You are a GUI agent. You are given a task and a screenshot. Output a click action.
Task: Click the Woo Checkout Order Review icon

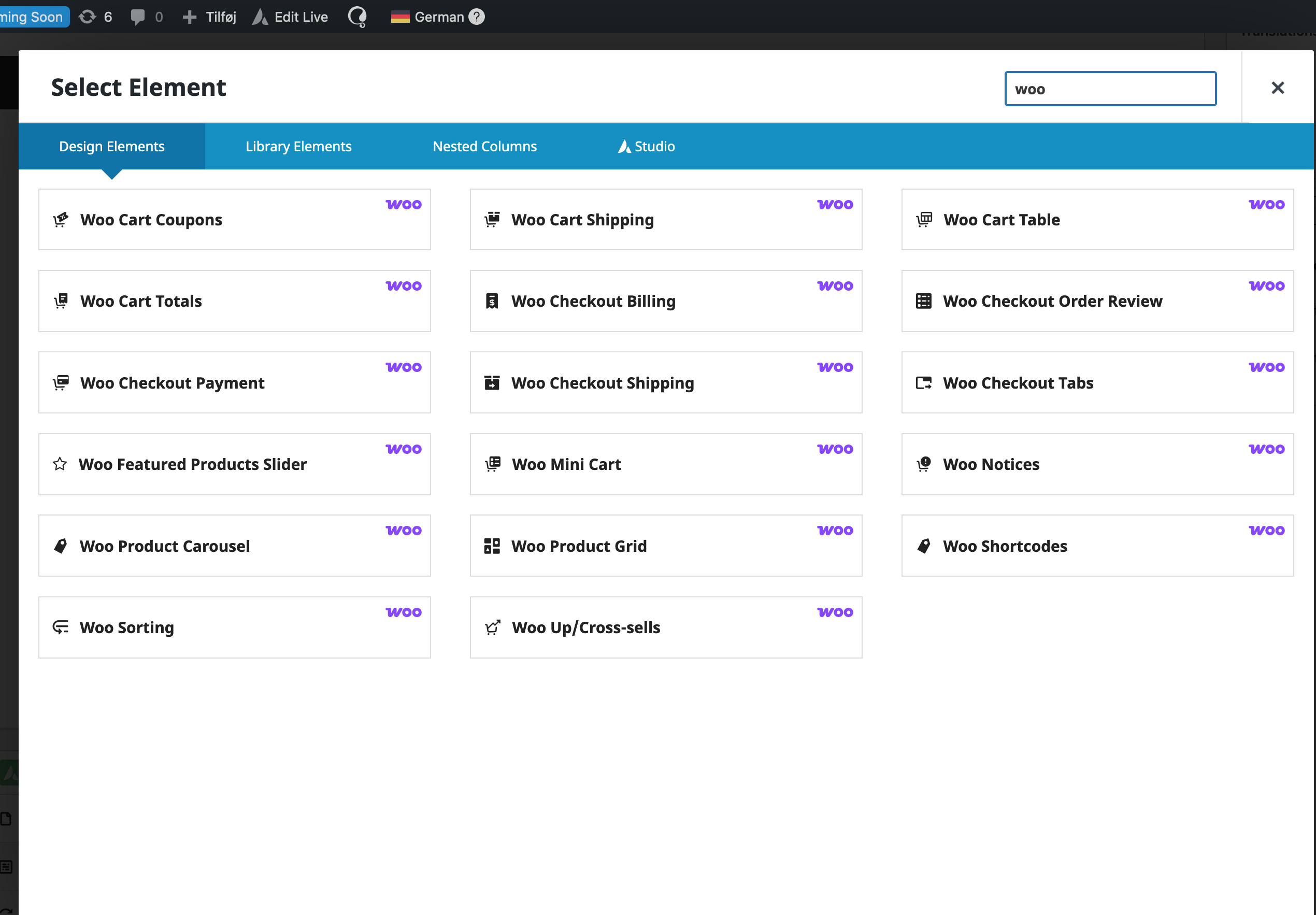click(x=923, y=301)
